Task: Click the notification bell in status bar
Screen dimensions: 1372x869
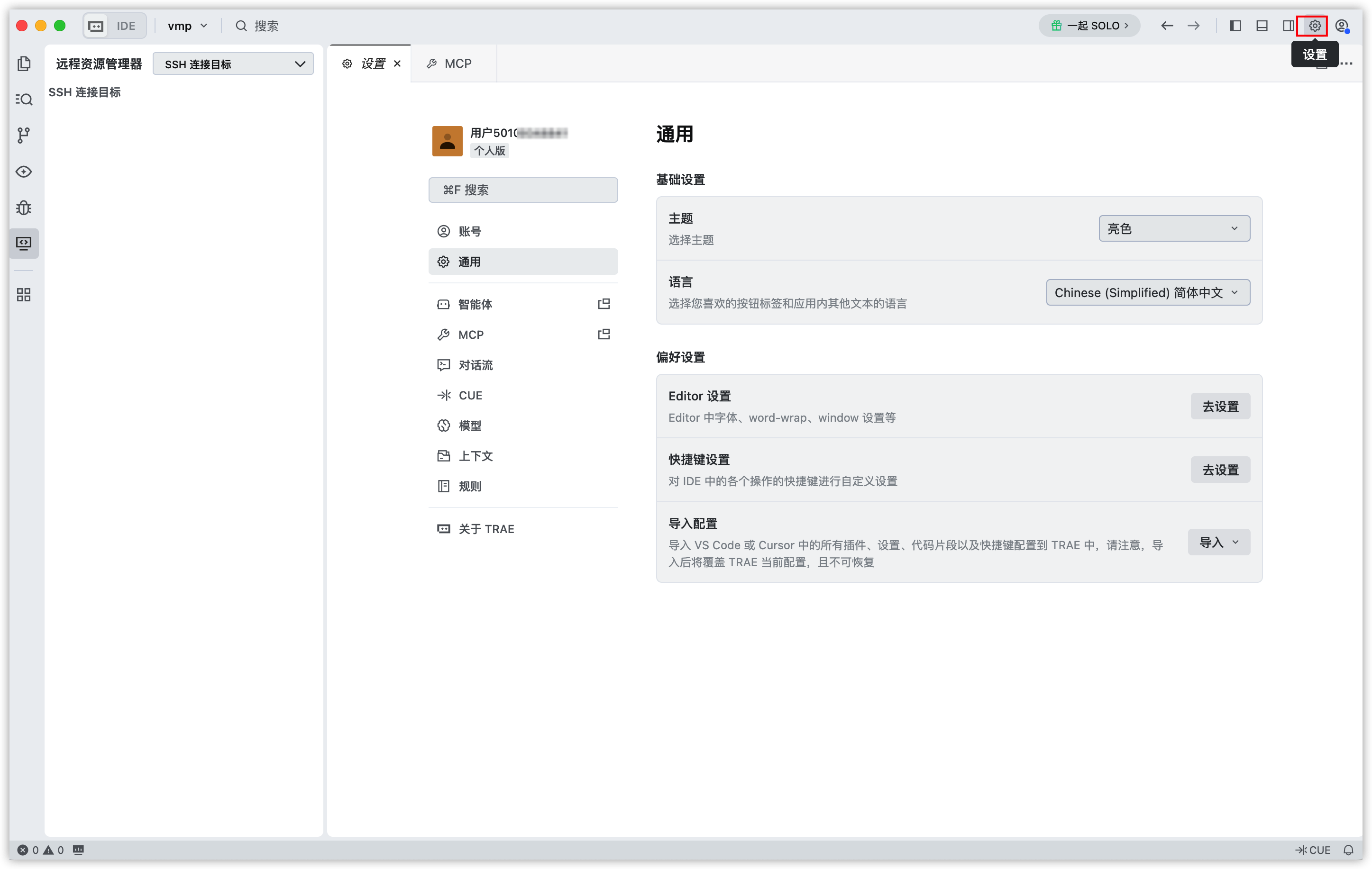Action: pos(1348,850)
